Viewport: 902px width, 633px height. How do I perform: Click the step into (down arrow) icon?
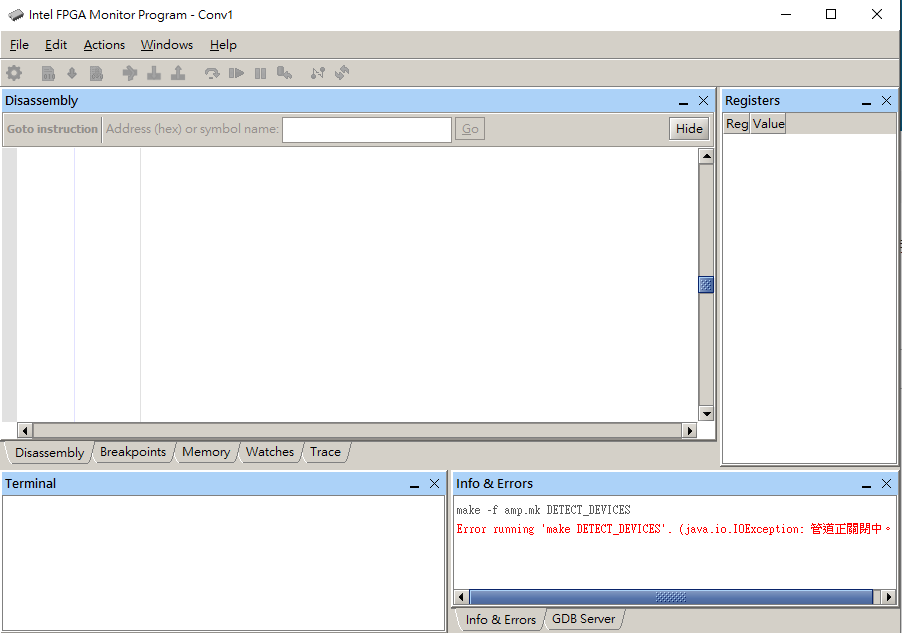[x=154, y=73]
